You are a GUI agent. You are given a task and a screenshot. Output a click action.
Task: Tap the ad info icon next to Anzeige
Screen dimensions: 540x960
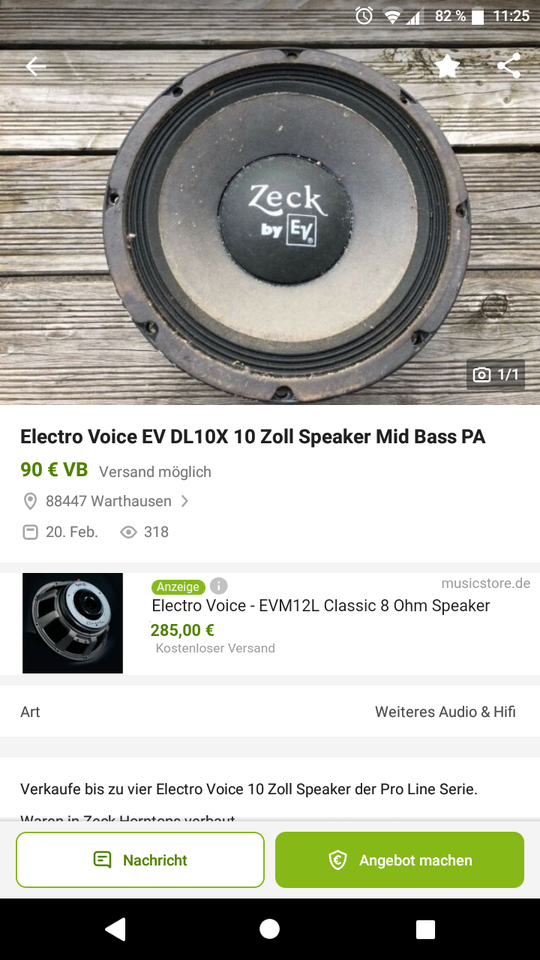coord(219,586)
